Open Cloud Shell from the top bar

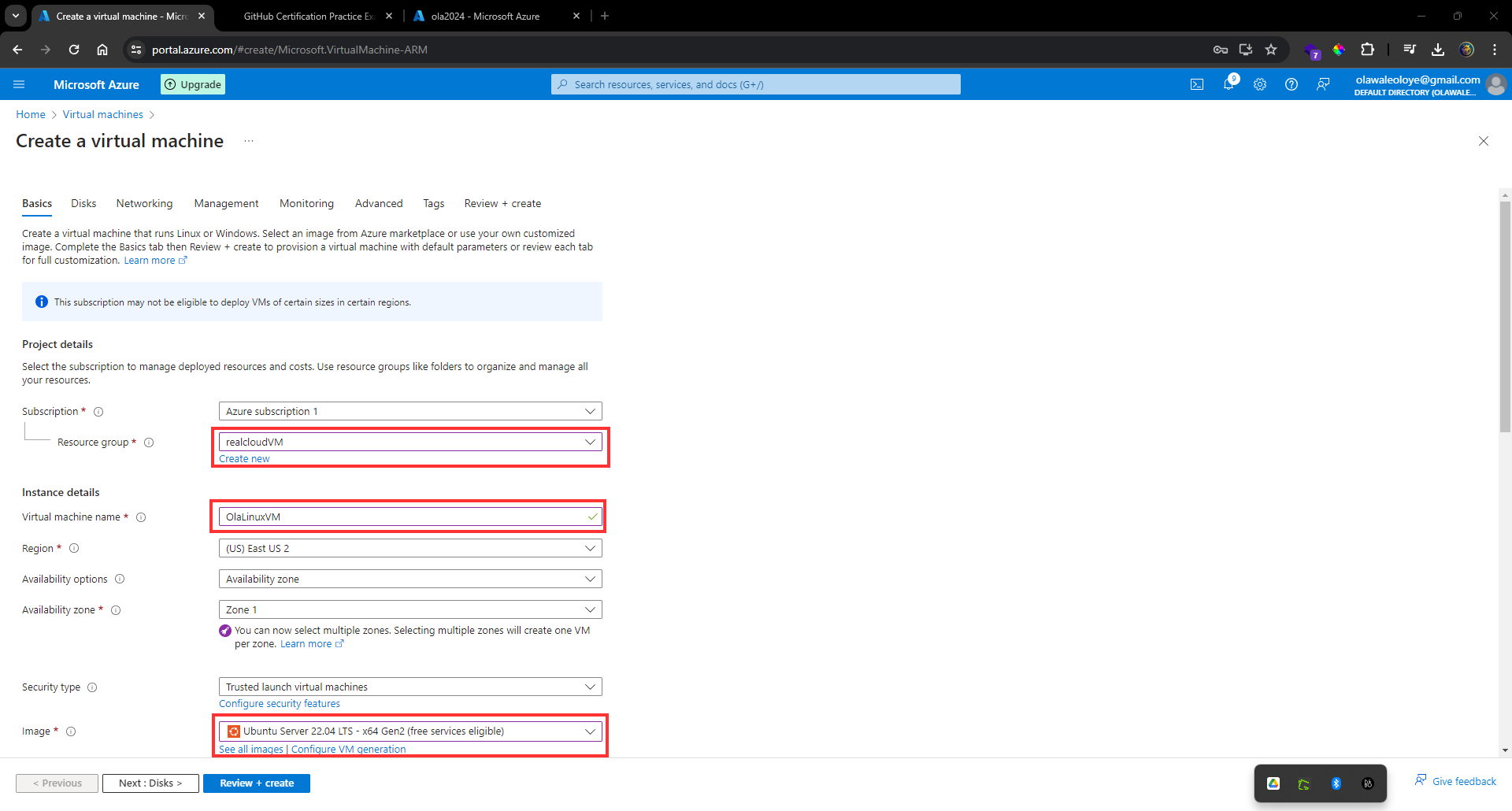[1197, 84]
